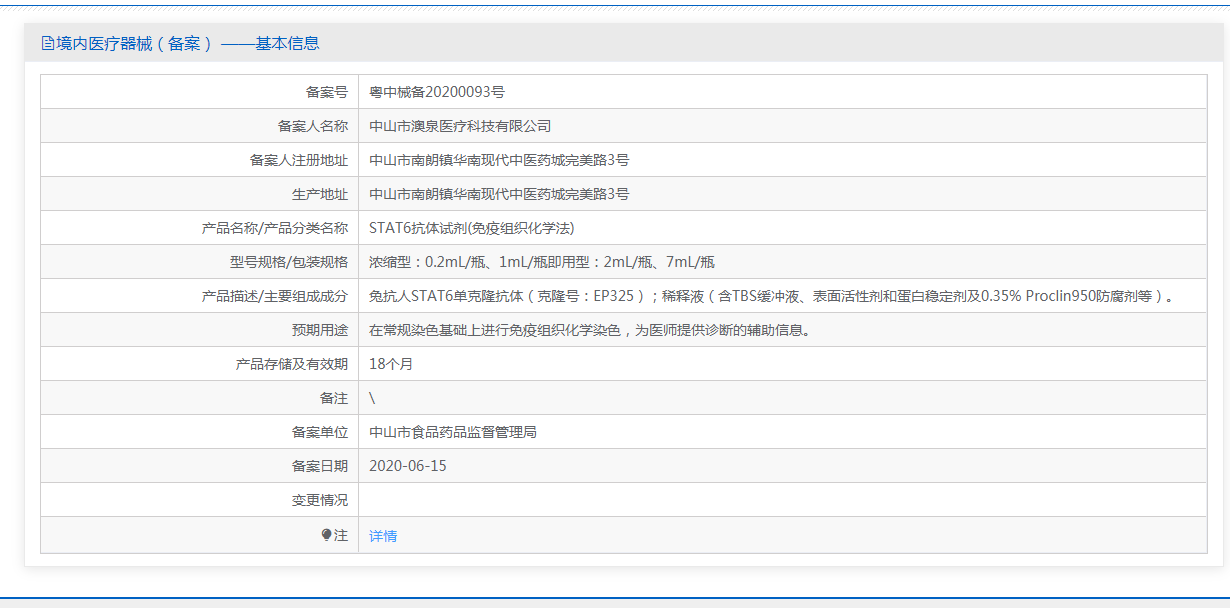
Task: Click the 型号规格/包装规格 label
Action: [x=289, y=262]
